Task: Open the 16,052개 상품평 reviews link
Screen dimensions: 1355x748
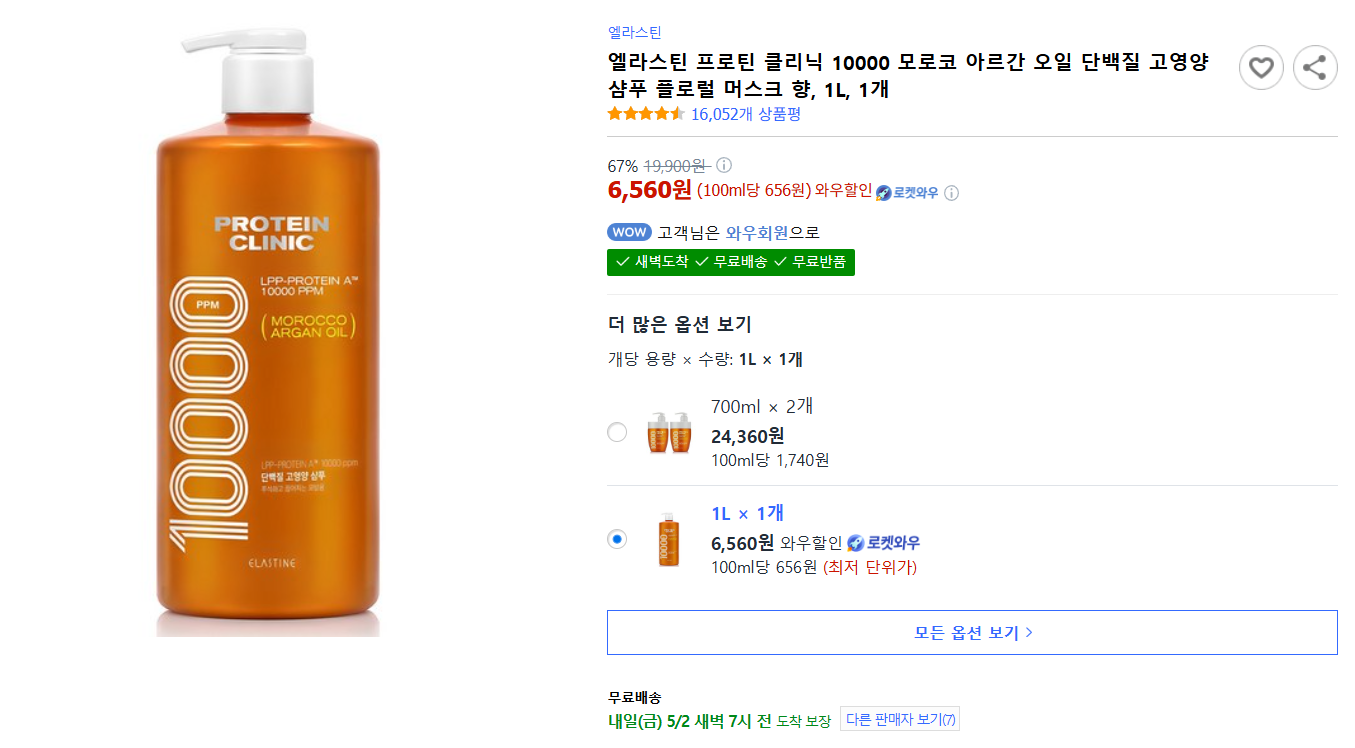Action: [746, 114]
